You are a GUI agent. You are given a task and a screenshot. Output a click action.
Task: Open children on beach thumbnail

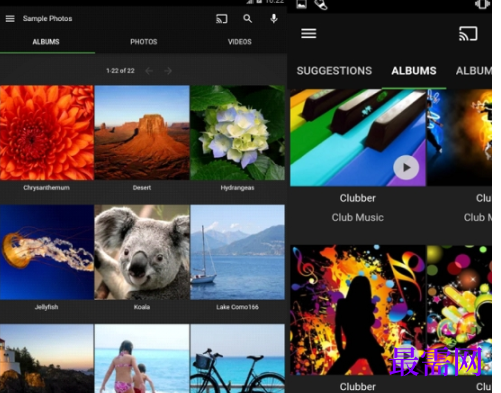(x=142, y=358)
